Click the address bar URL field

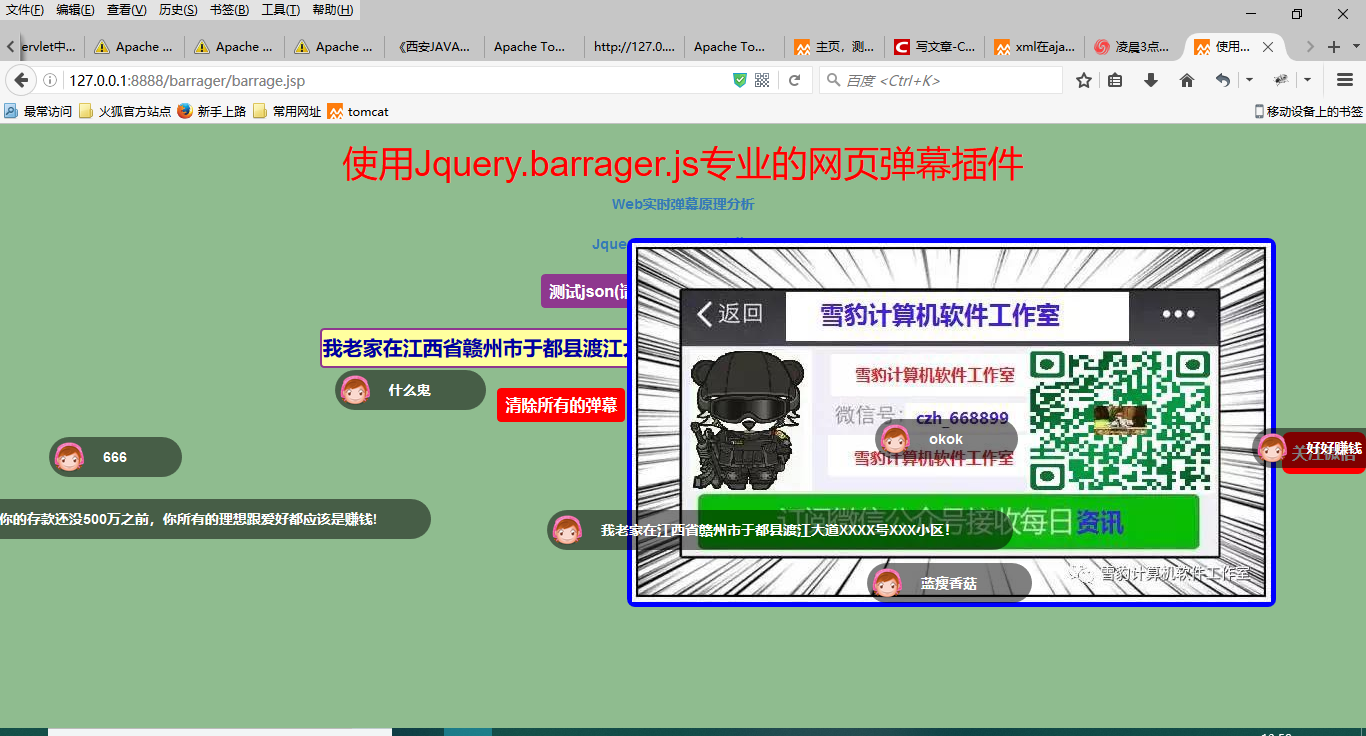(x=398, y=80)
